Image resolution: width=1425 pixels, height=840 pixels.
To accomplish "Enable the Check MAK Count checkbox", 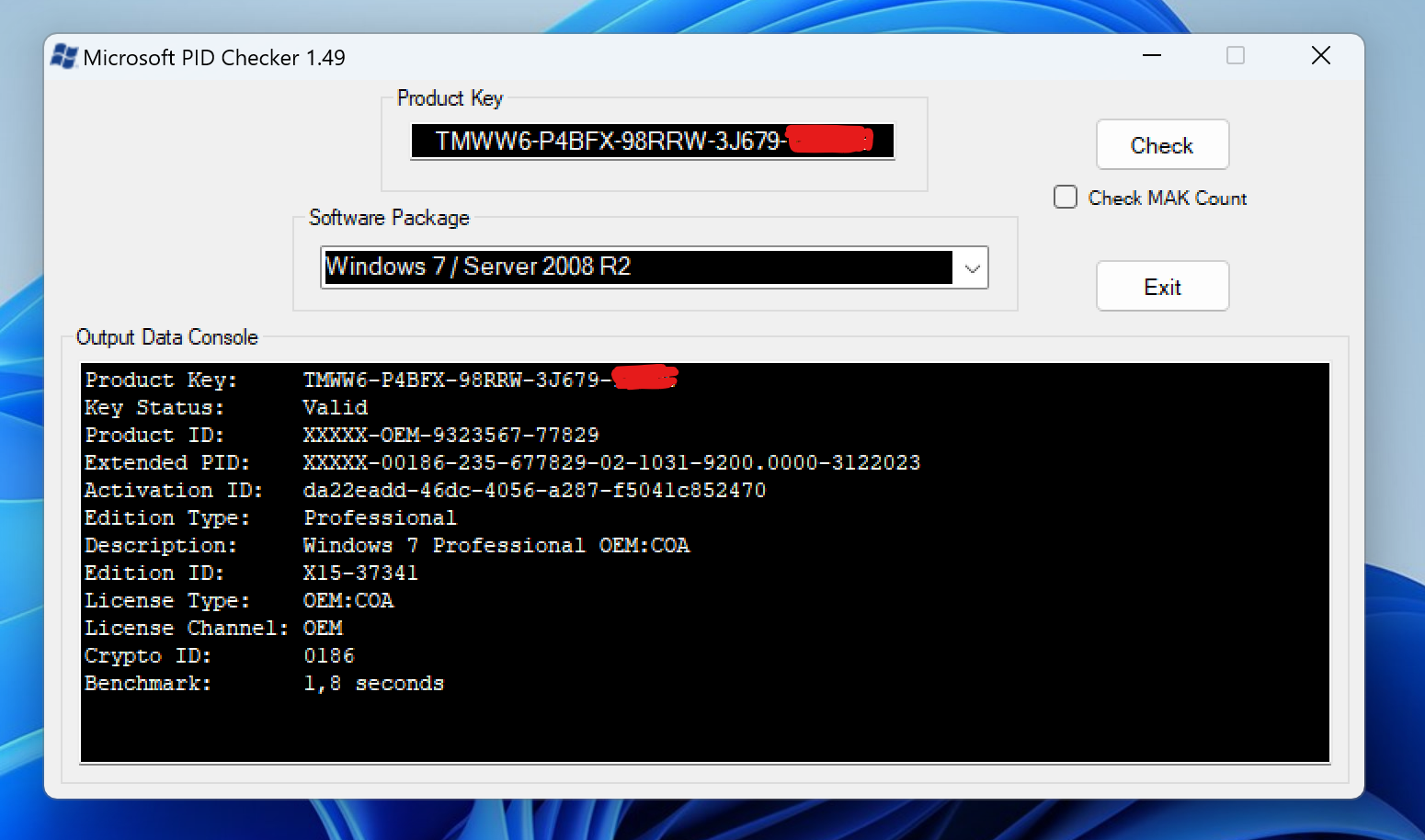I will click(1066, 198).
